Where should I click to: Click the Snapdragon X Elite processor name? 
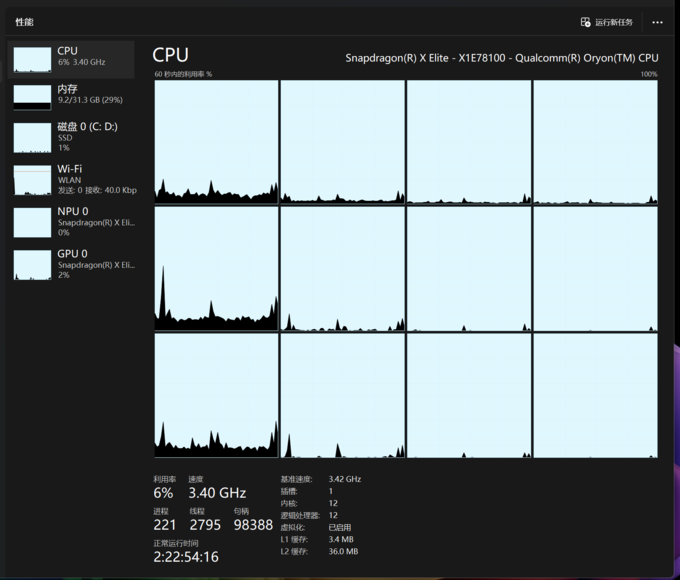(x=501, y=58)
